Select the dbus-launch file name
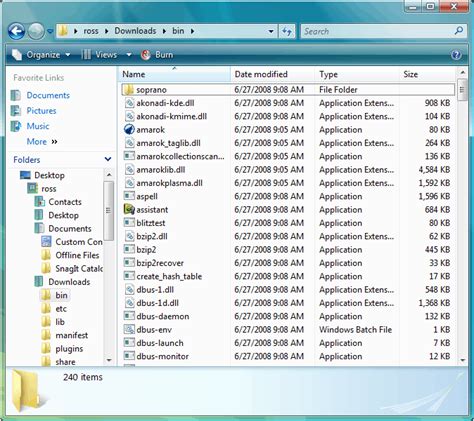This screenshot has width=474, height=421. [160, 343]
